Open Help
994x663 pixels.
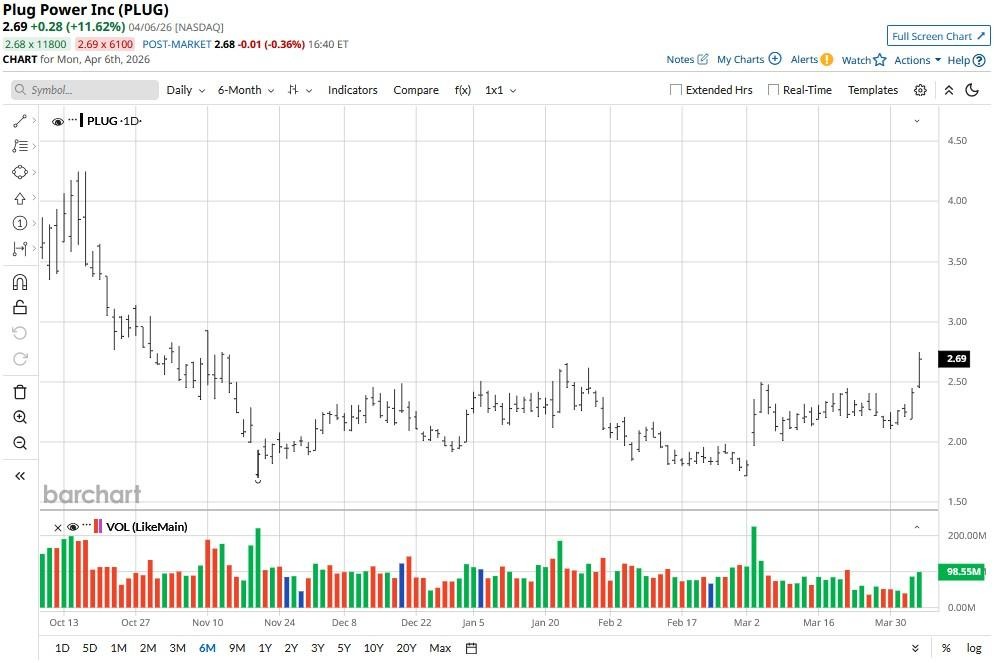pos(966,60)
